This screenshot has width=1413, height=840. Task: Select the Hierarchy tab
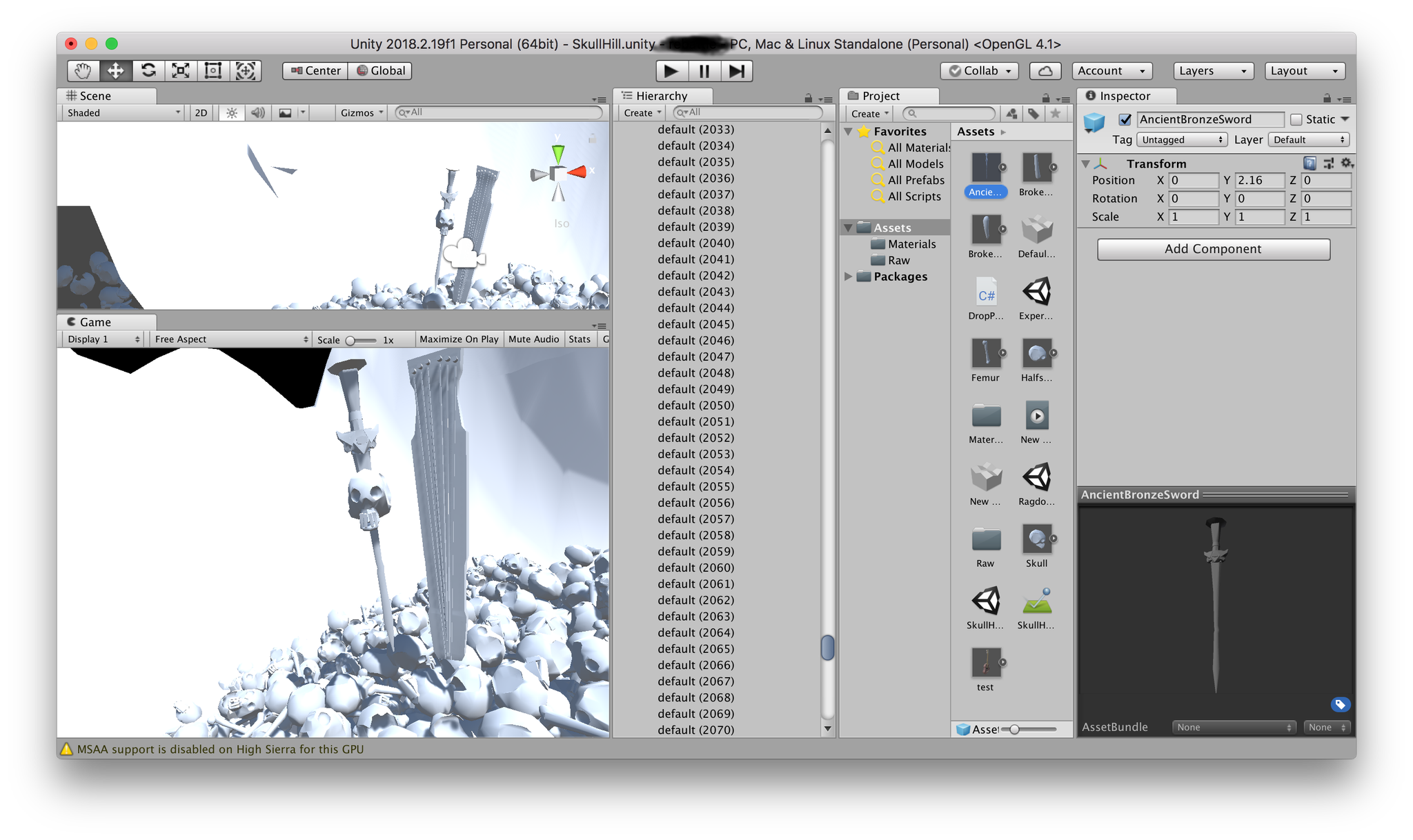[661, 96]
